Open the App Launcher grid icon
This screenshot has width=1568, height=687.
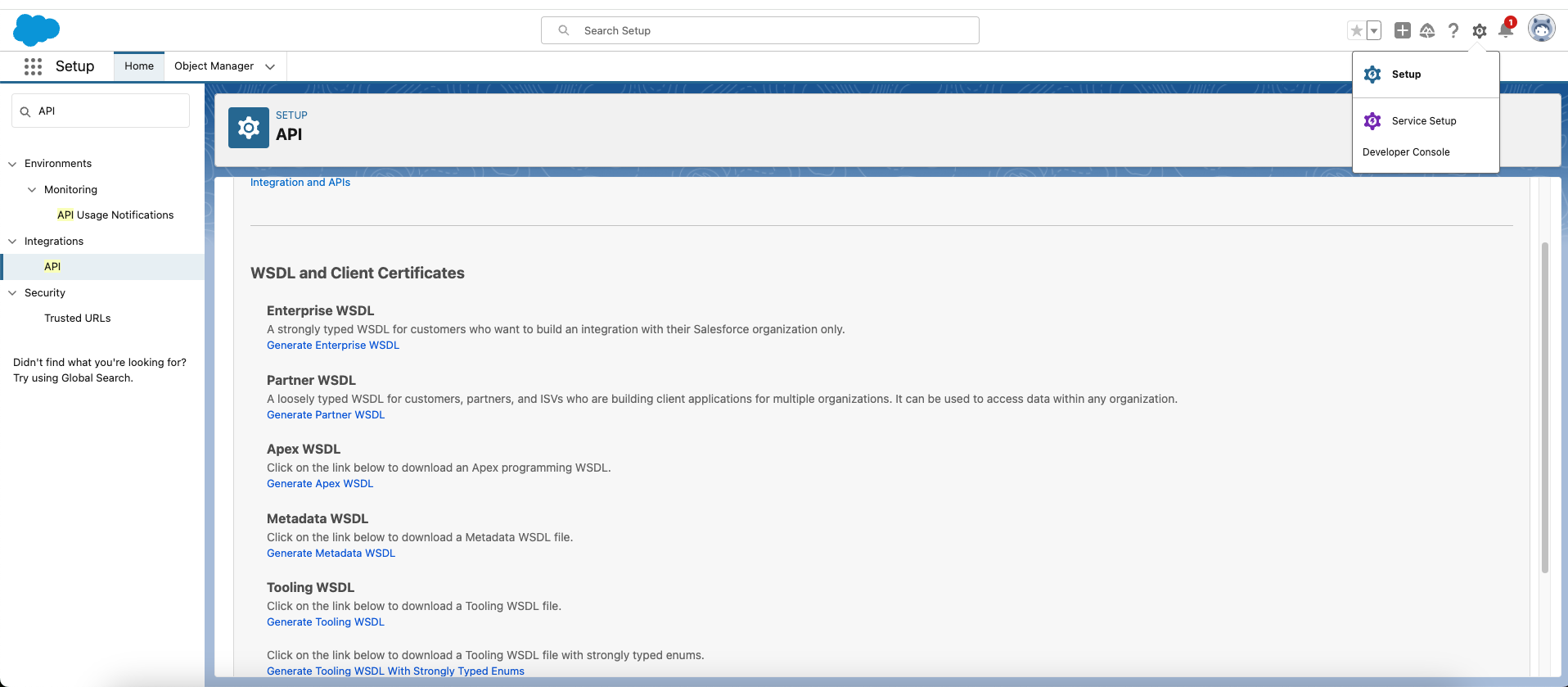[x=33, y=66]
